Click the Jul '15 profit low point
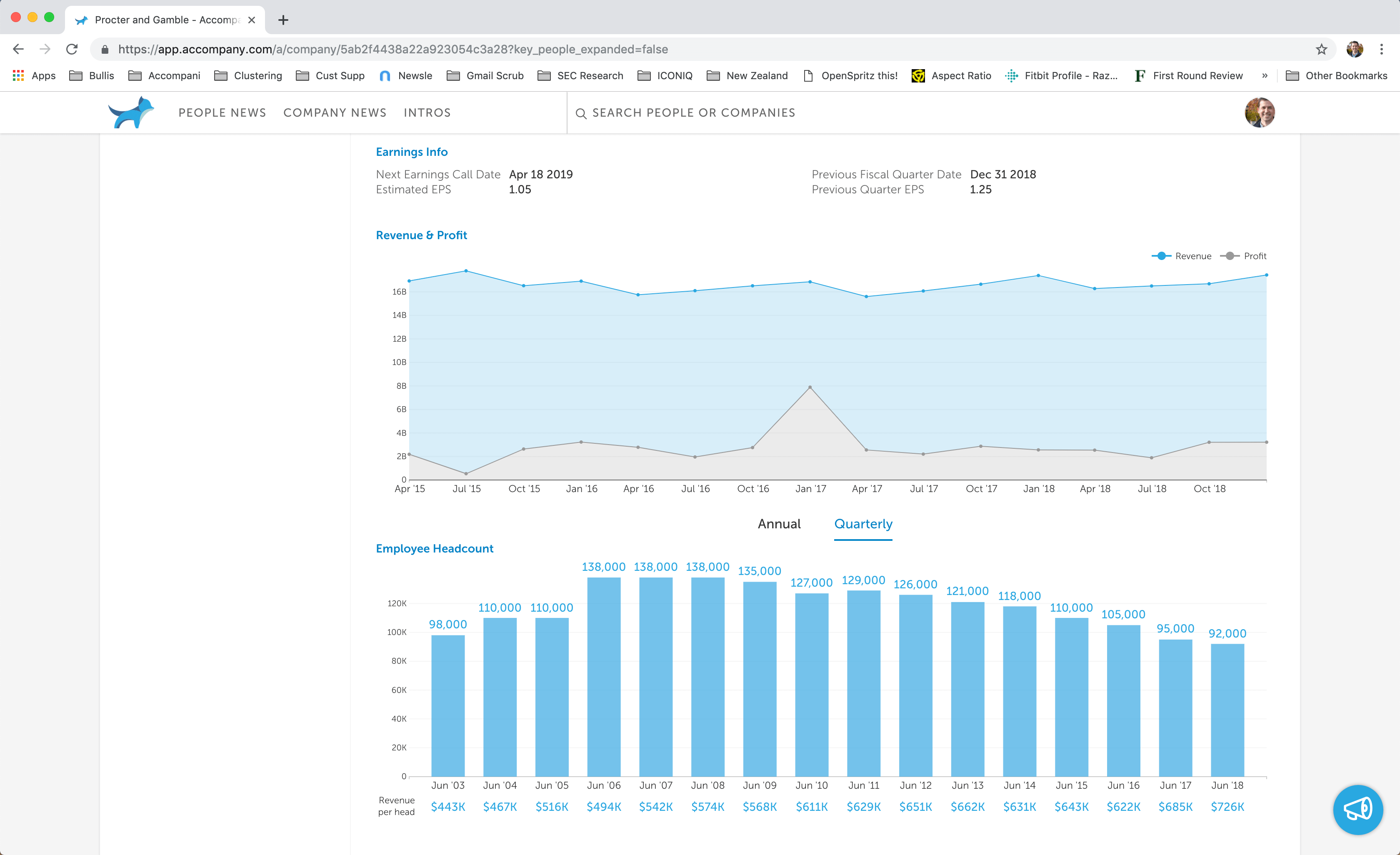The image size is (1400, 855). (x=467, y=473)
